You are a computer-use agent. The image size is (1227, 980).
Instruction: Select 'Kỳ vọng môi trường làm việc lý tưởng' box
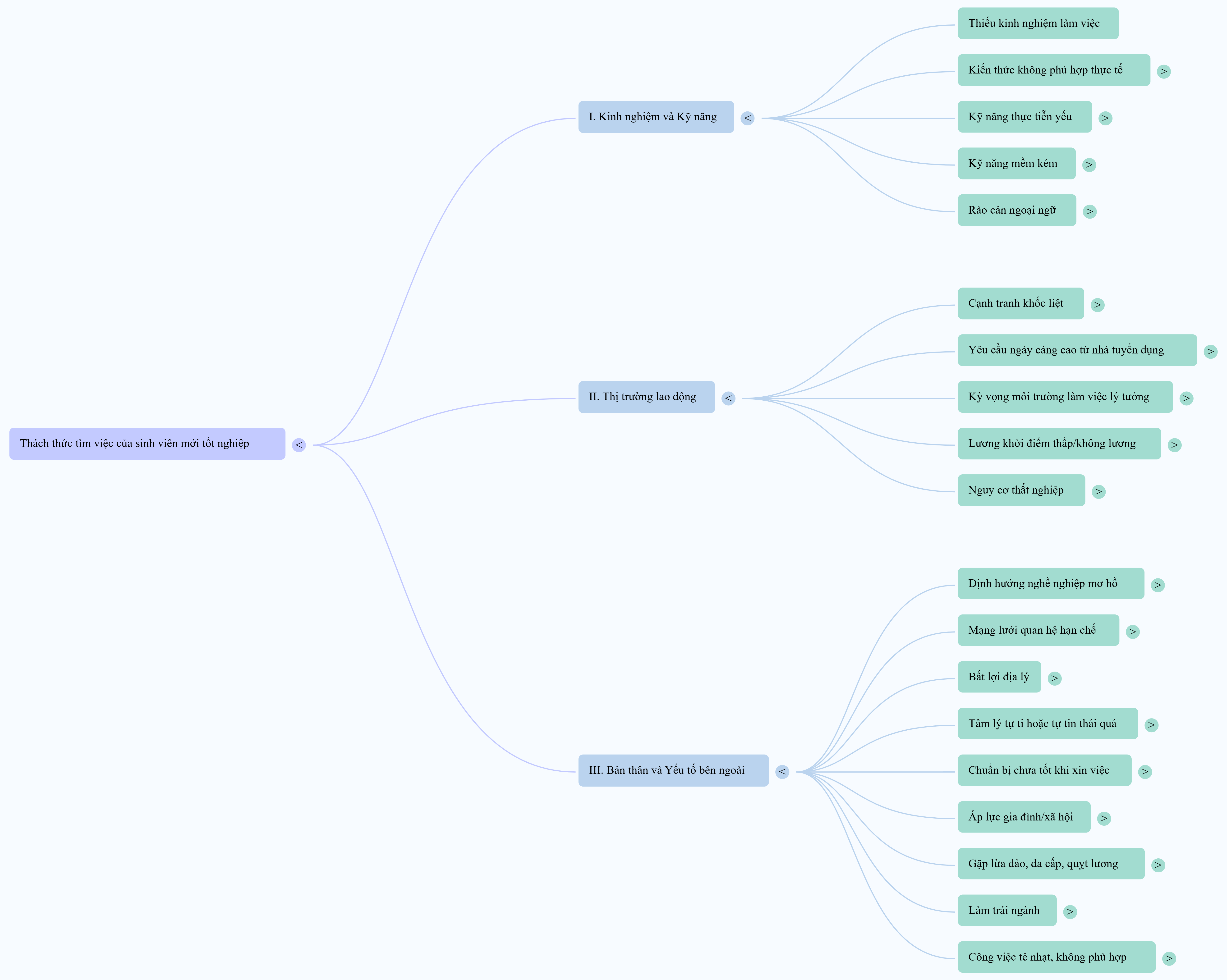1065,397
